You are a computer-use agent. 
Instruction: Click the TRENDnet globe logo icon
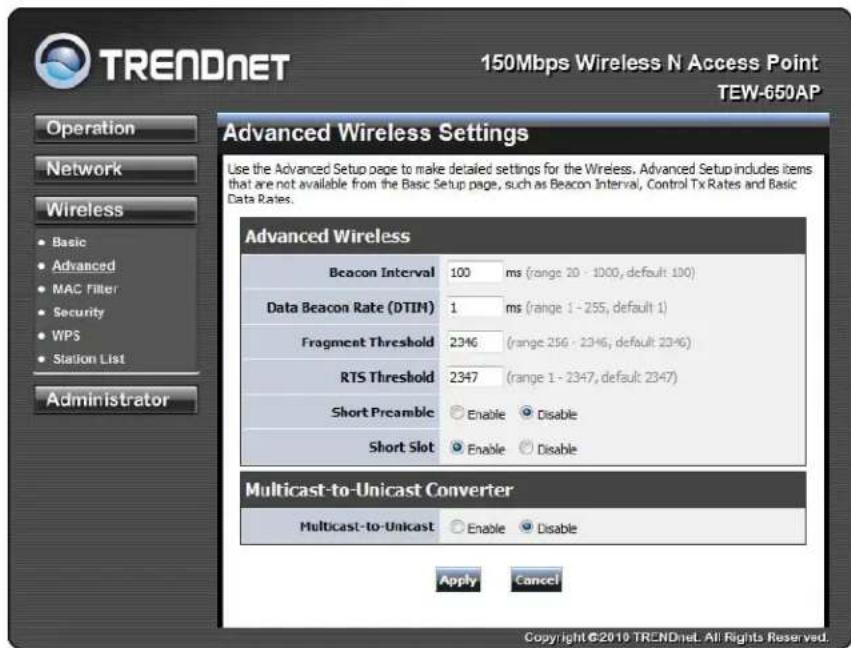[62, 61]
